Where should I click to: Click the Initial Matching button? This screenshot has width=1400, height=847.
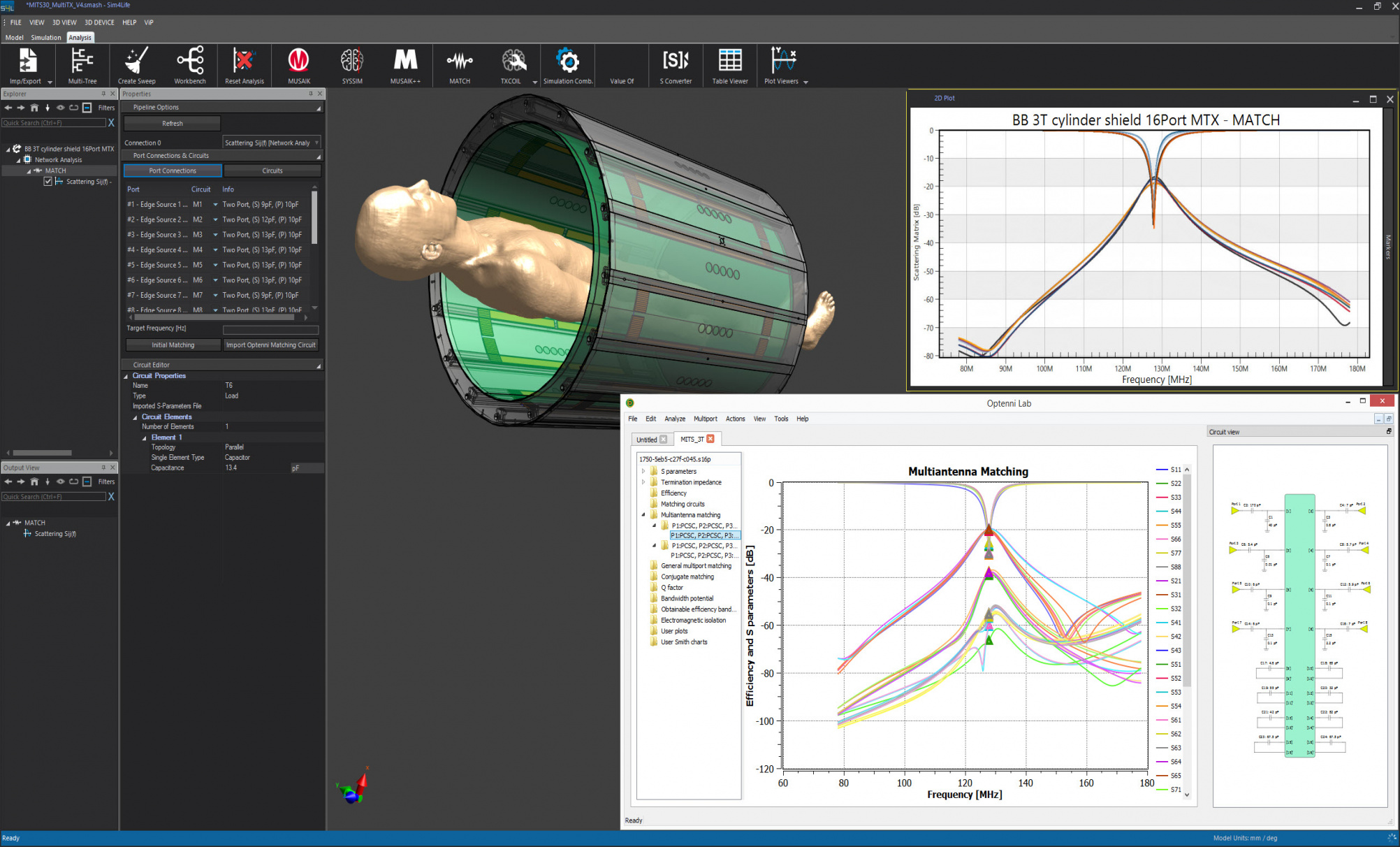[172, 345]
